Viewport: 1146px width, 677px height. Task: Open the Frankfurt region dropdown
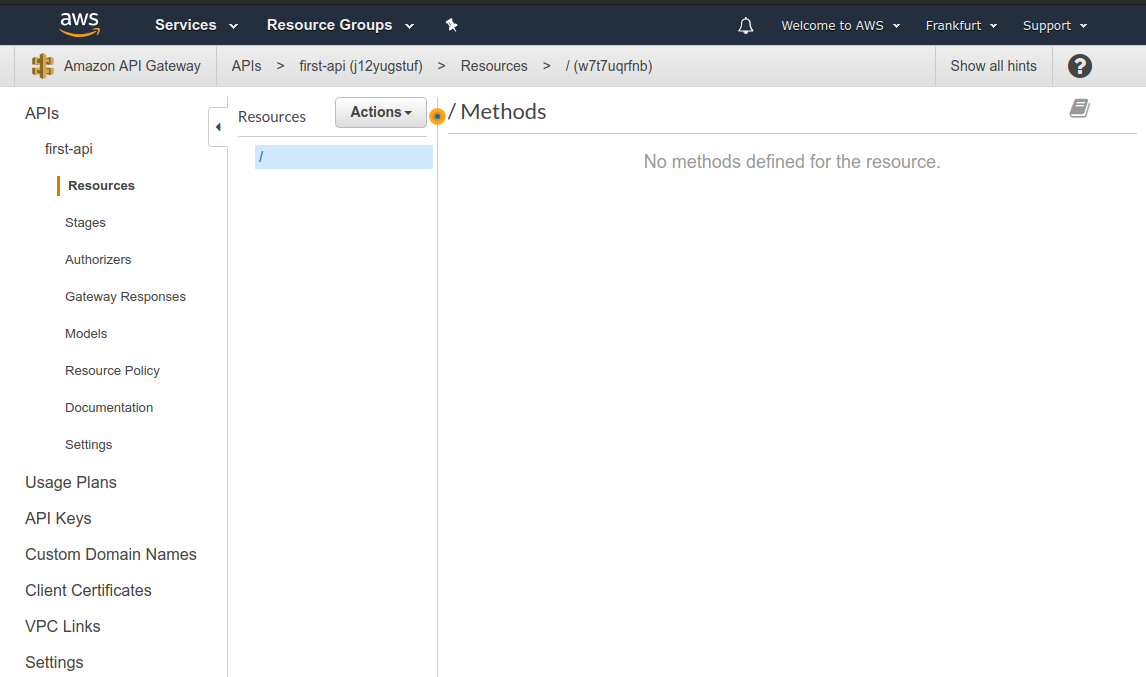(961, 26)
